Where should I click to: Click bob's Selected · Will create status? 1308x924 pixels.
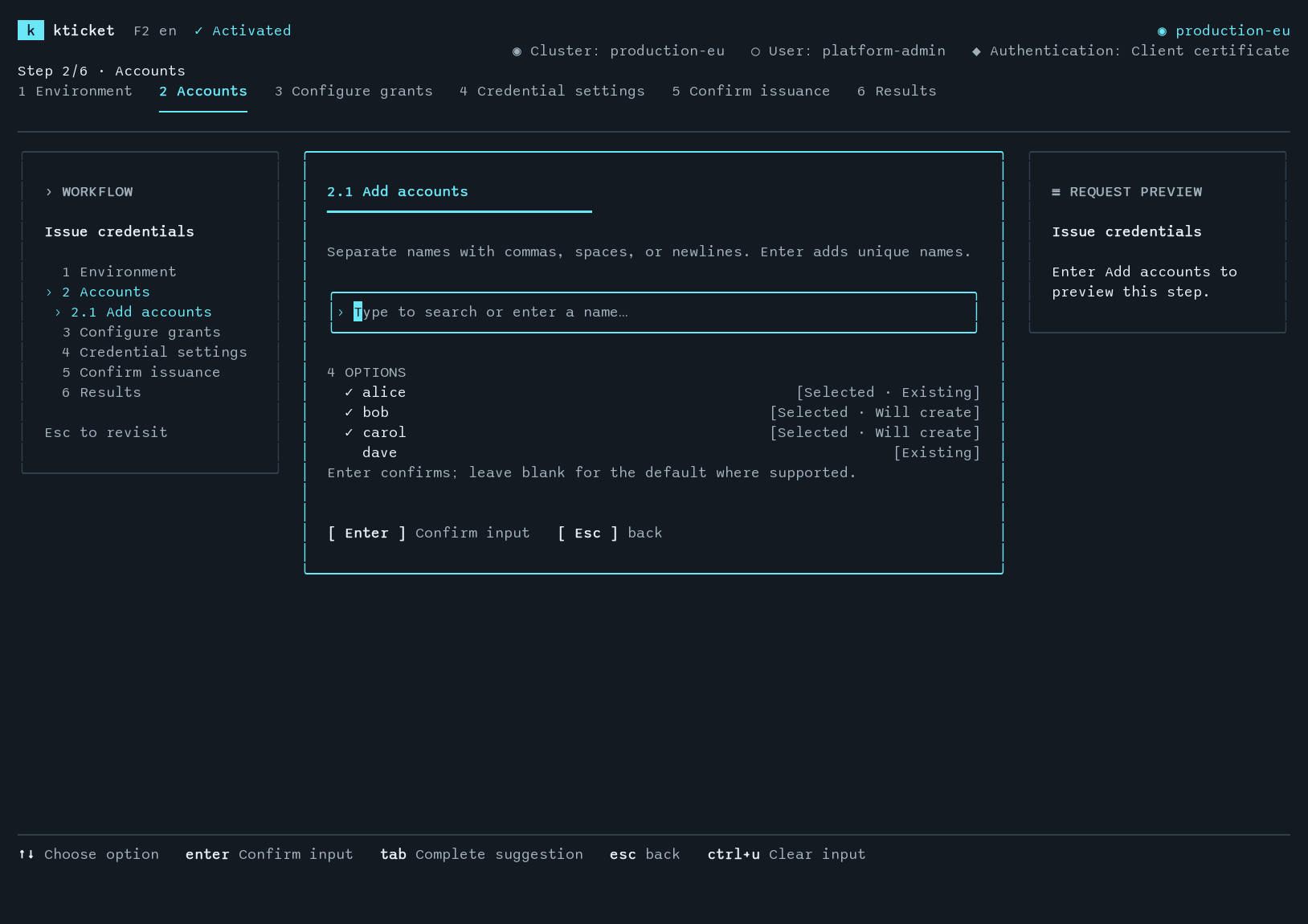tap(875, 412)
